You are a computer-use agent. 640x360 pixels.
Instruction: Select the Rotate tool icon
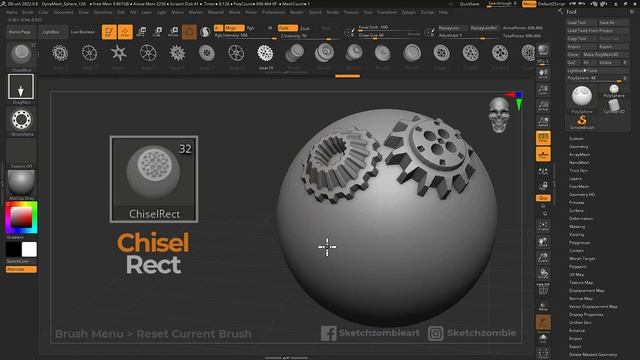click(x=173, y=32)
